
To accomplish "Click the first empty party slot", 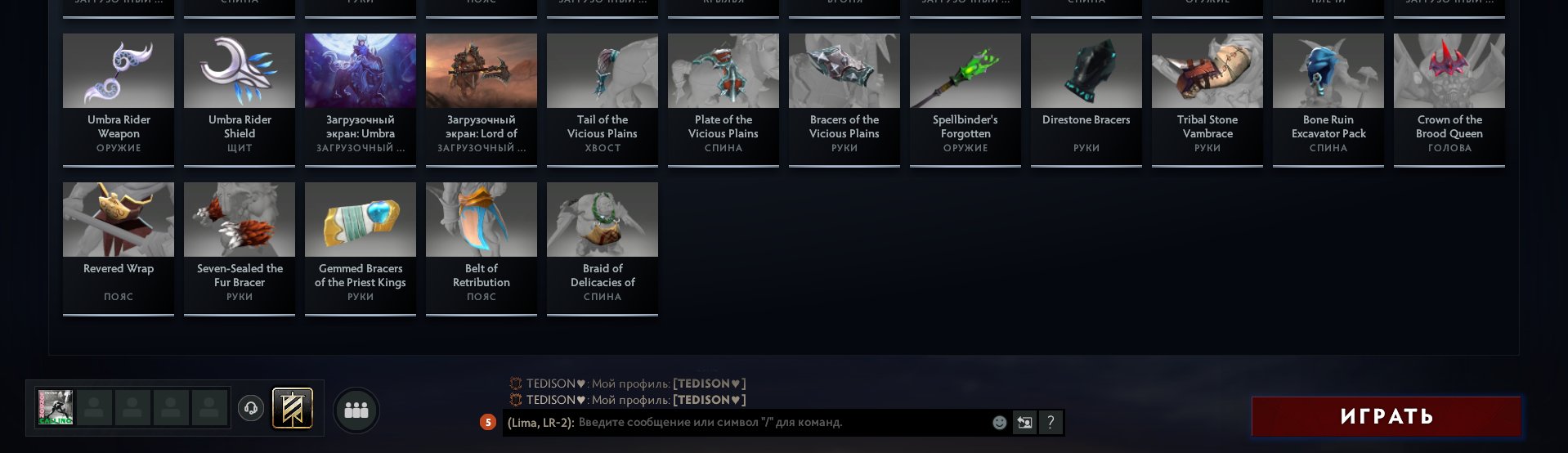I will (94, 407).
